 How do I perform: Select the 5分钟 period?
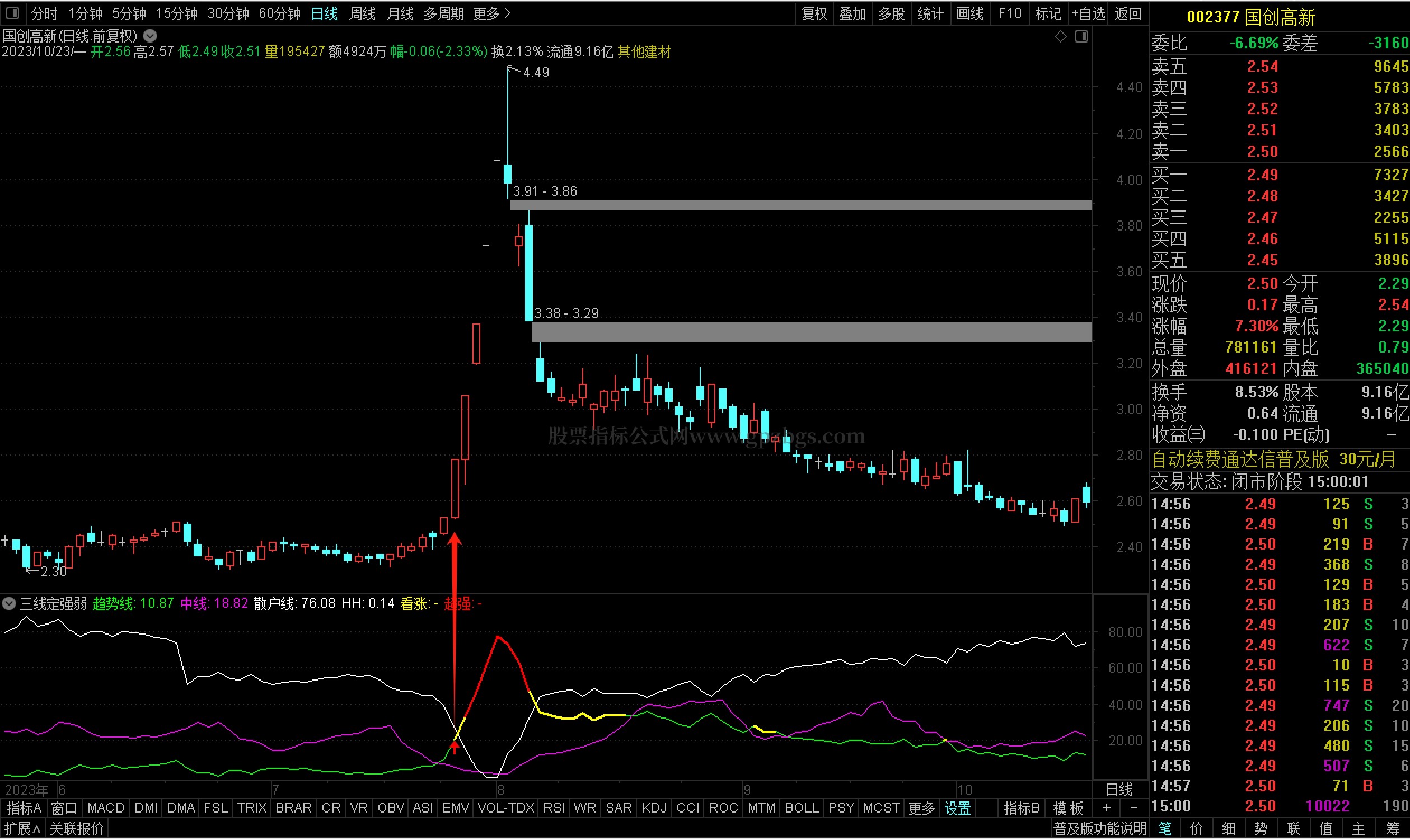(x=129, y=13)
